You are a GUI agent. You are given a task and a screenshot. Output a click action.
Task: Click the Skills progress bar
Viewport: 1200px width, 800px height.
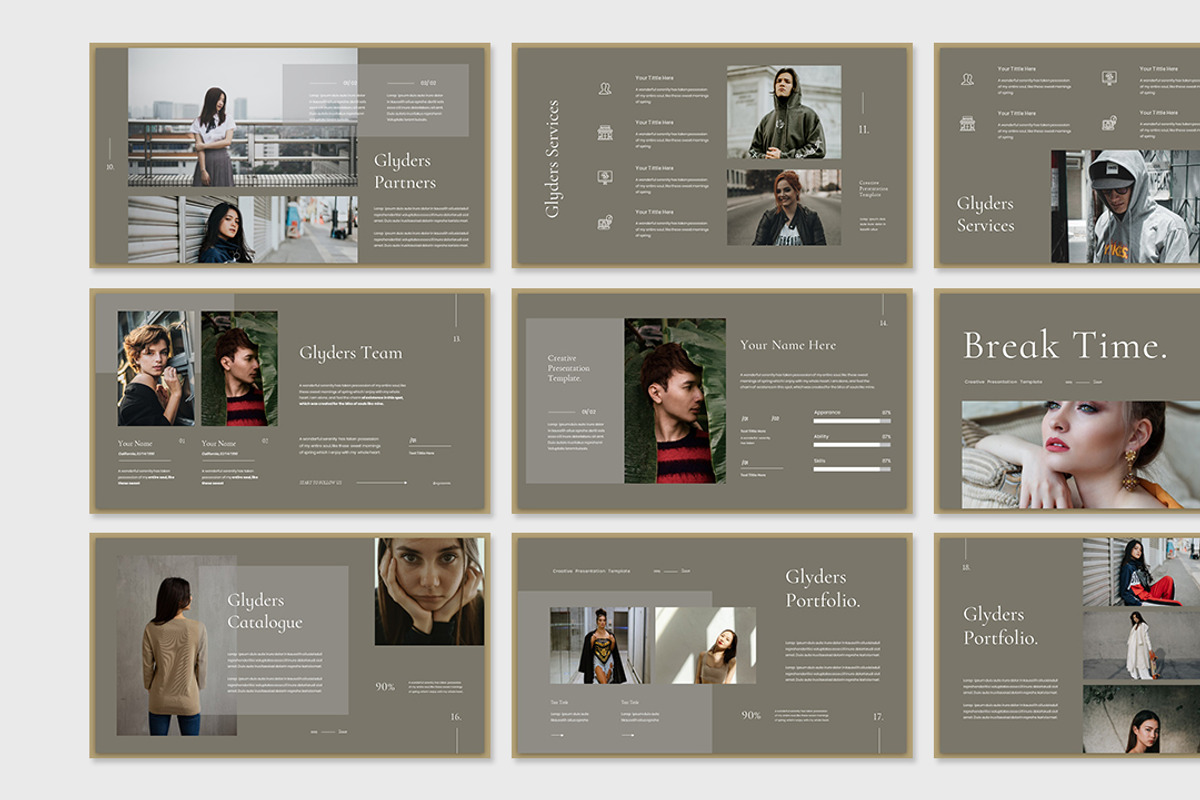pyautogui.click(x=852, y=469)
